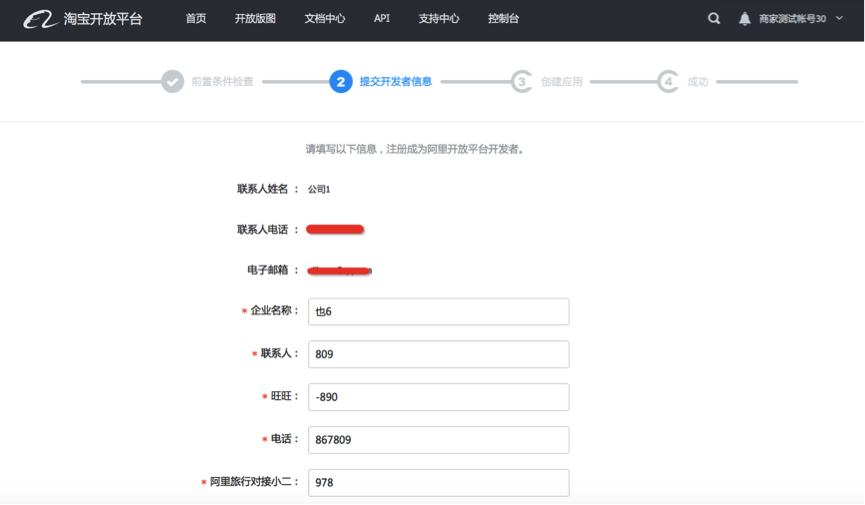
Task: Click 淘宝开放平台 title text
Action: click(103, 19)
